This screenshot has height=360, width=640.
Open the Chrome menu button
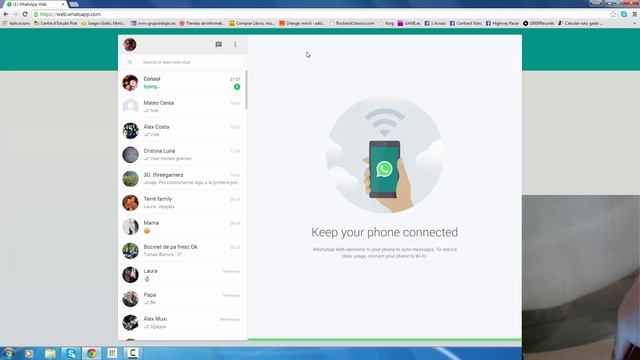pyautogui.click(x=635, y=14)
